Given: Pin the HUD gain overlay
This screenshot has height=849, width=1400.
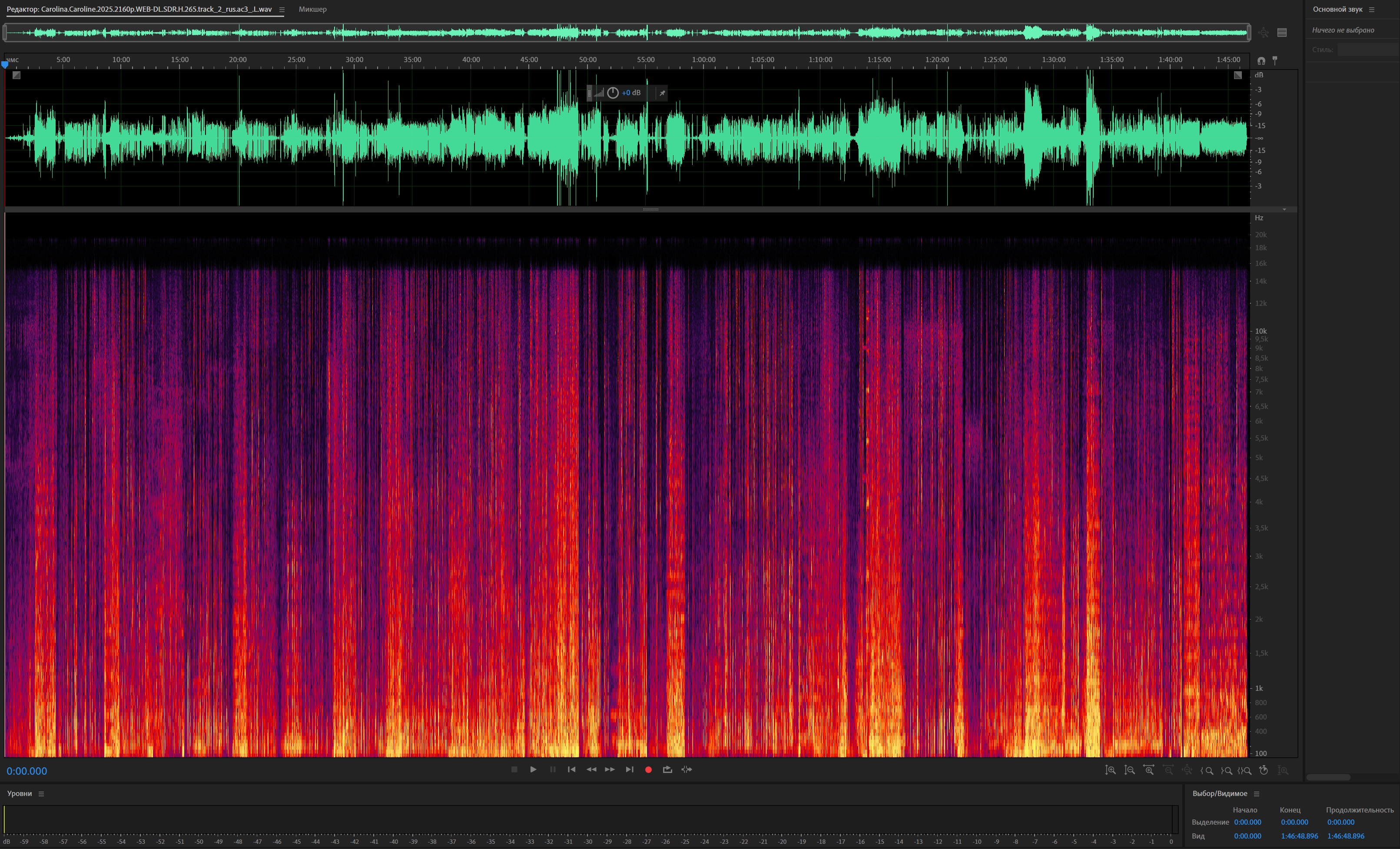Looking at the screenshot, I should pyautogui.click(x=662, y=93).
